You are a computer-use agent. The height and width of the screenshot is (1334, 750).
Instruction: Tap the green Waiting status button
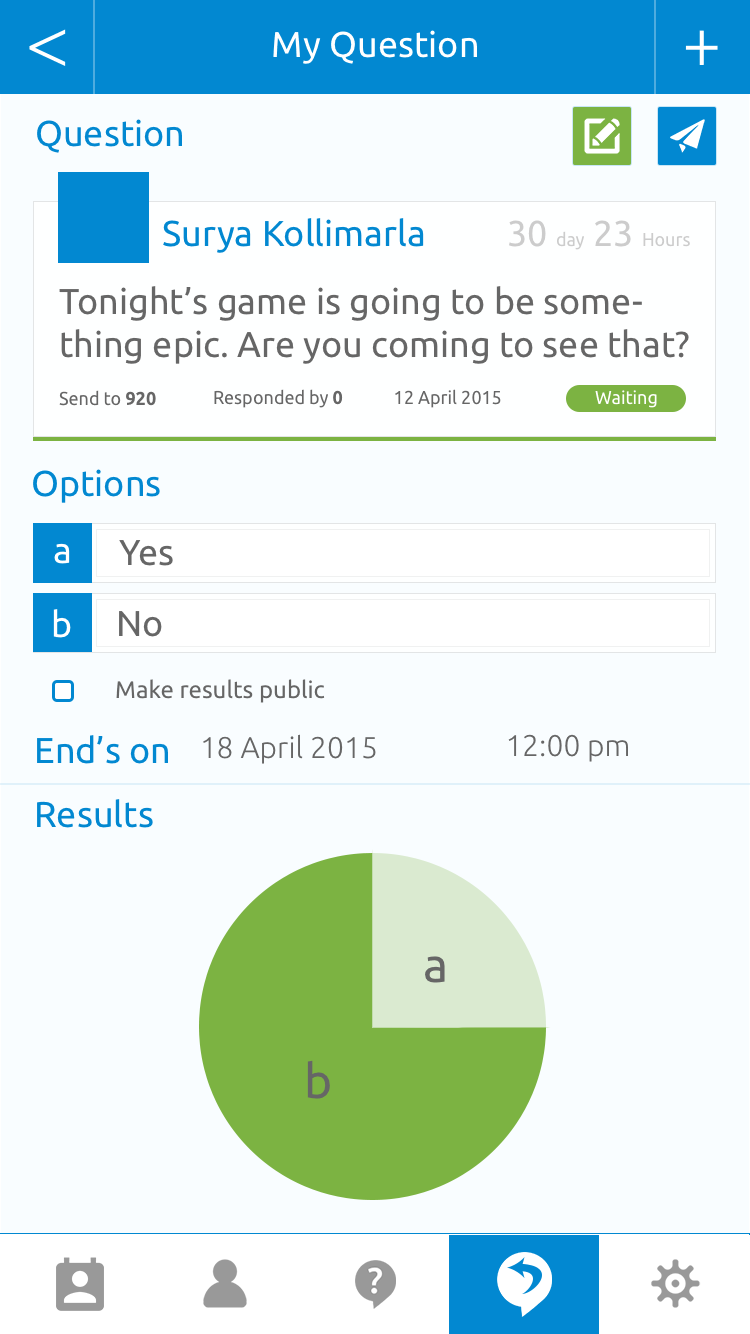(x=625, y=398)
